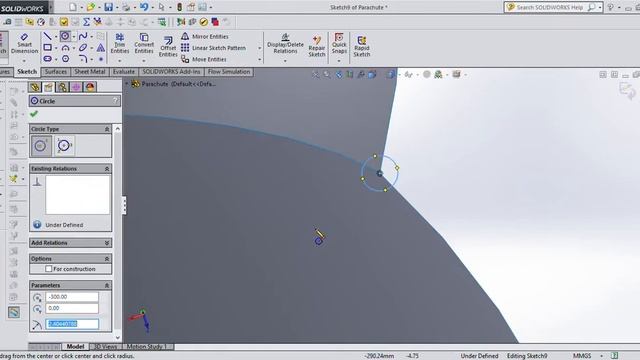Viewport: 640px width, 360px height.
Task: Select the Line sketch tool
Action: [47, 36]
